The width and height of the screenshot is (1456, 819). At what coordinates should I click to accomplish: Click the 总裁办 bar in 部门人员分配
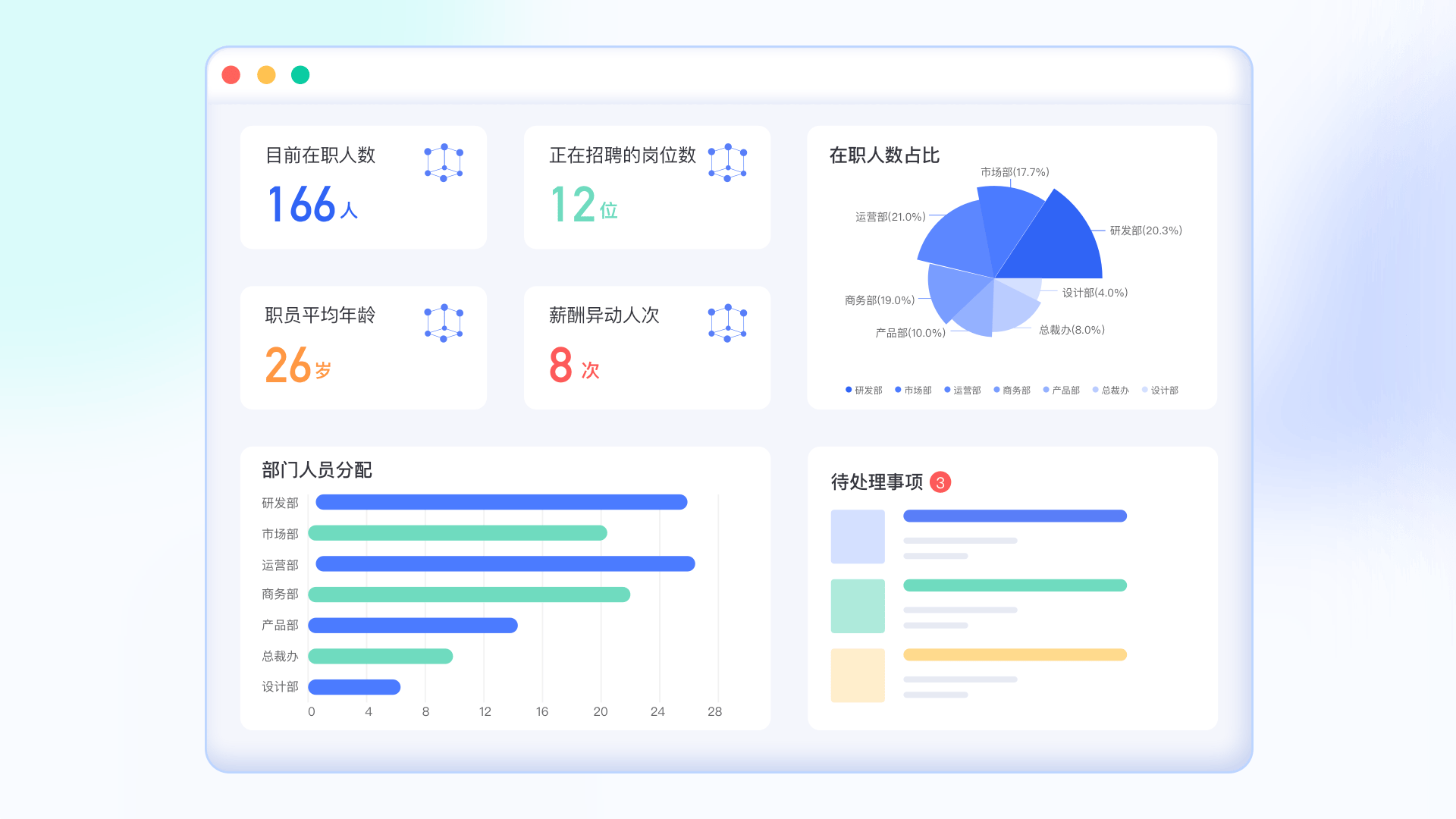point(380,656)
